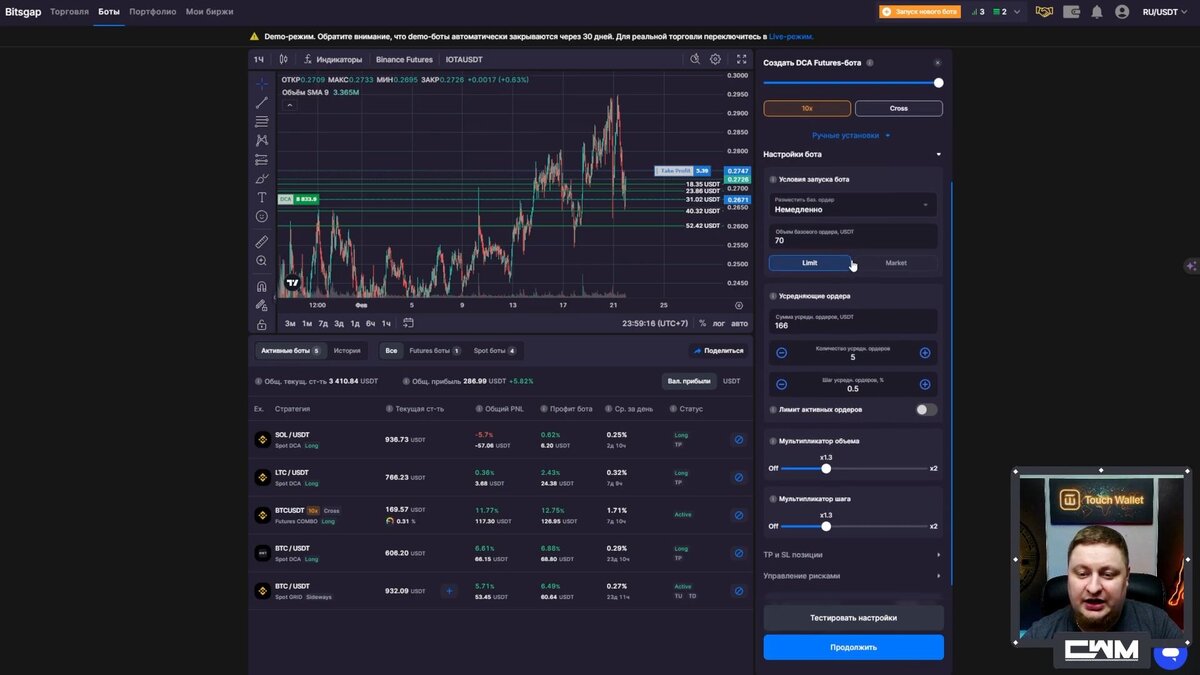Stop the SOL / USDT bot
This screenshot has height=675, width=1200.
tap(739, 439)
